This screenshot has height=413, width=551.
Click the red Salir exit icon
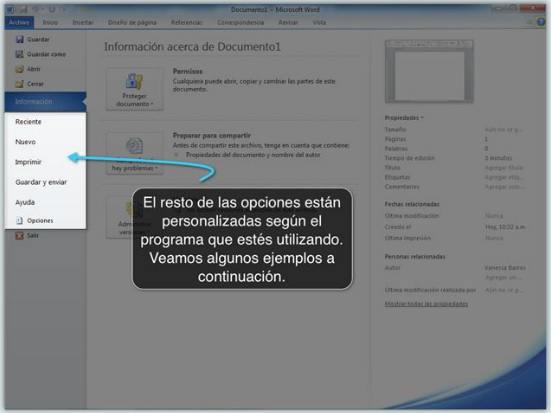pos(19,235)
